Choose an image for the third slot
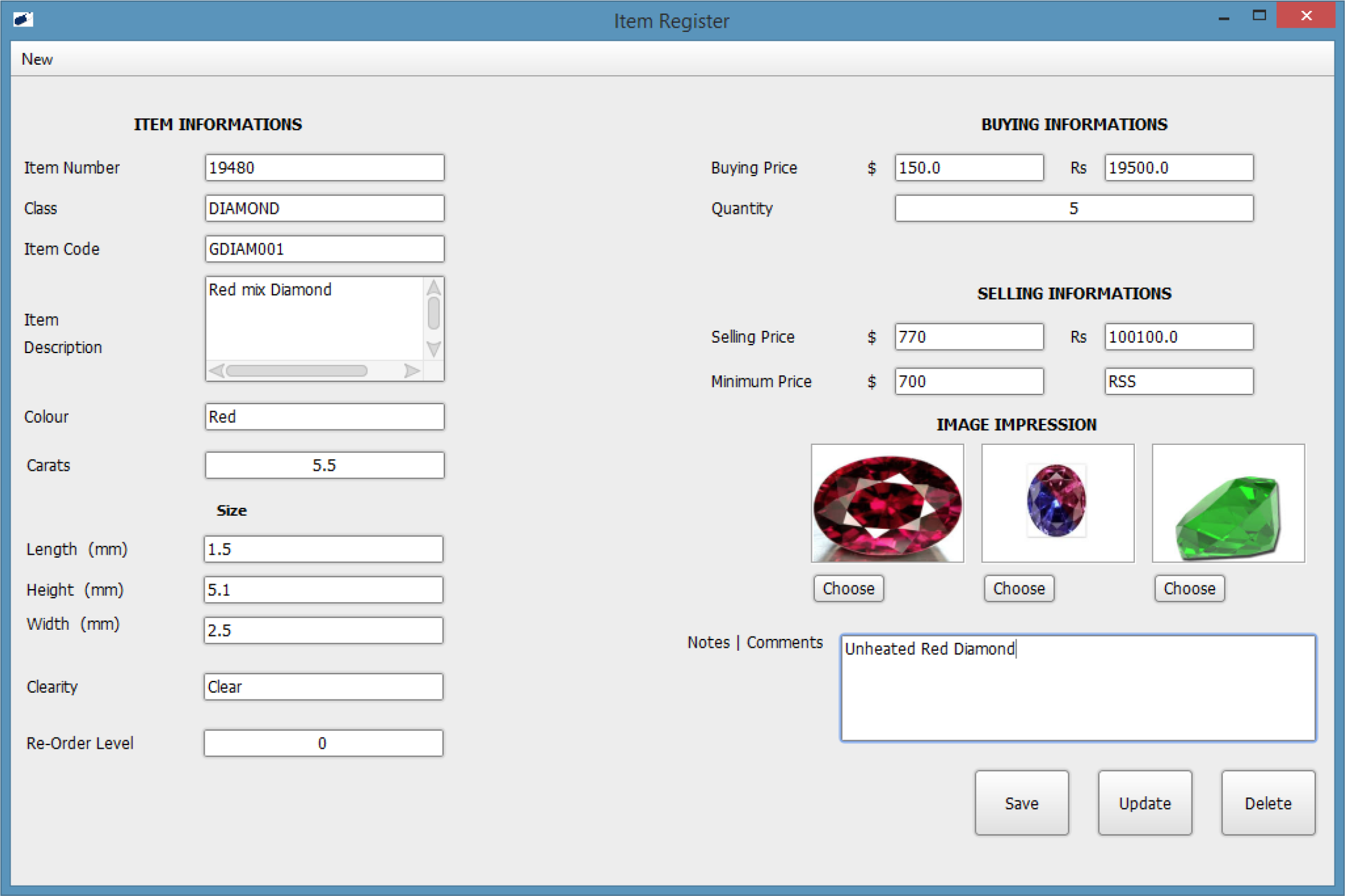Viewport: 1345px width, 896px height. [x=1189, y=589]
